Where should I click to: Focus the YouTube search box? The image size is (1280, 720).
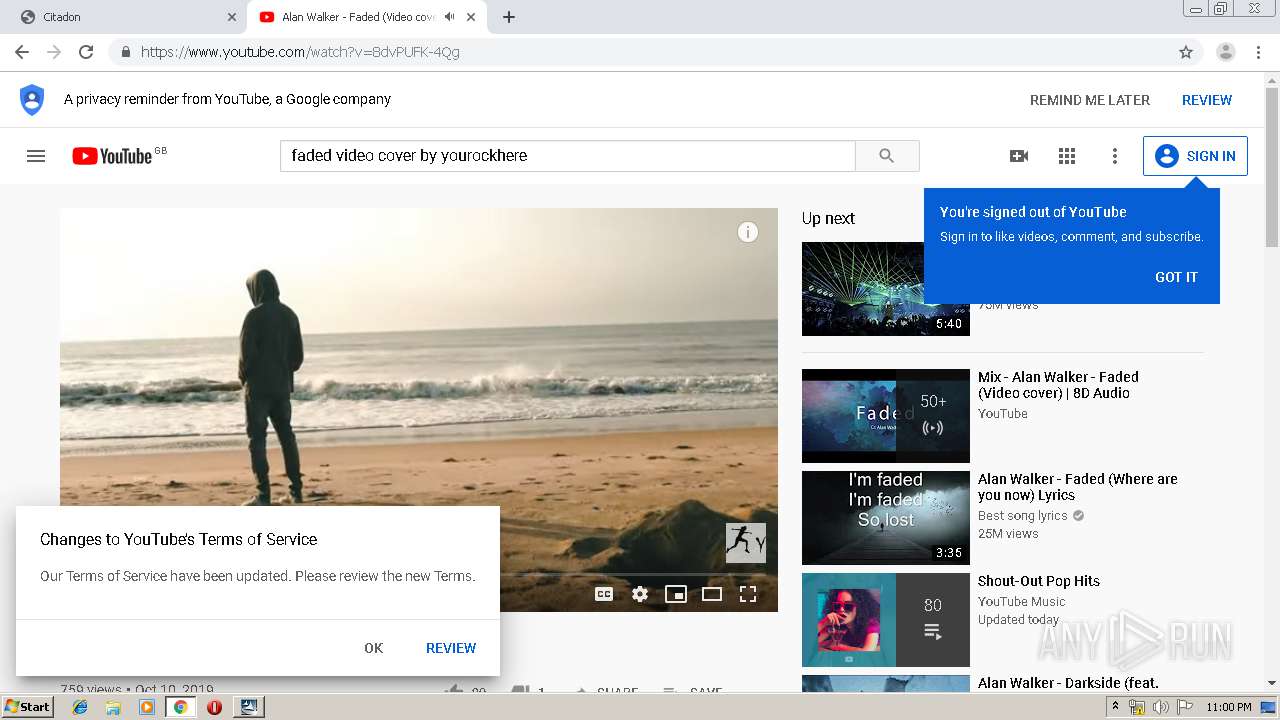point(568,156)
